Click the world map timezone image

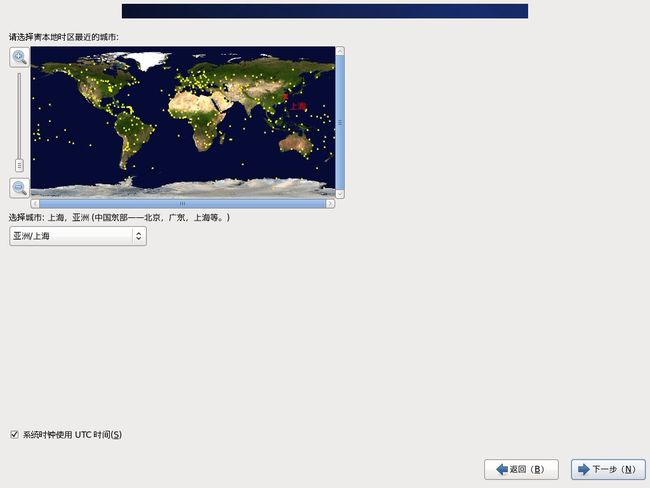pyautogui.click(x=183, y=121)
